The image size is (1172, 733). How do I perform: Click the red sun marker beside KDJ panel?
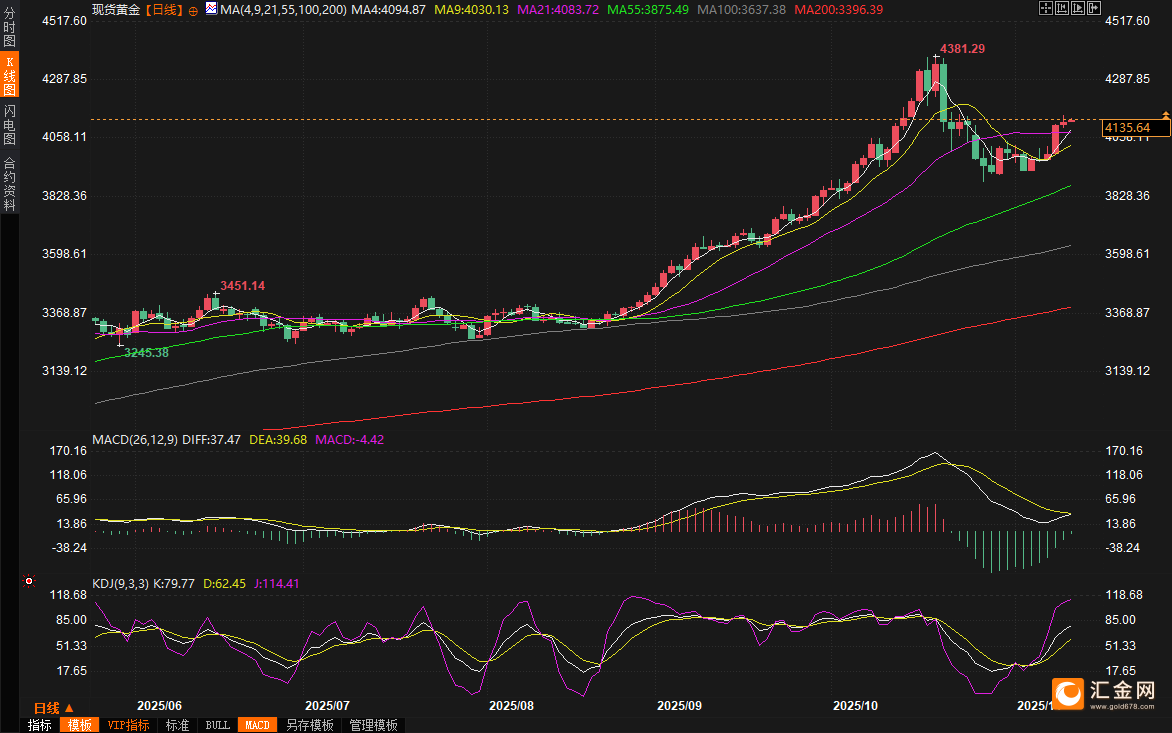click(29, 580)
